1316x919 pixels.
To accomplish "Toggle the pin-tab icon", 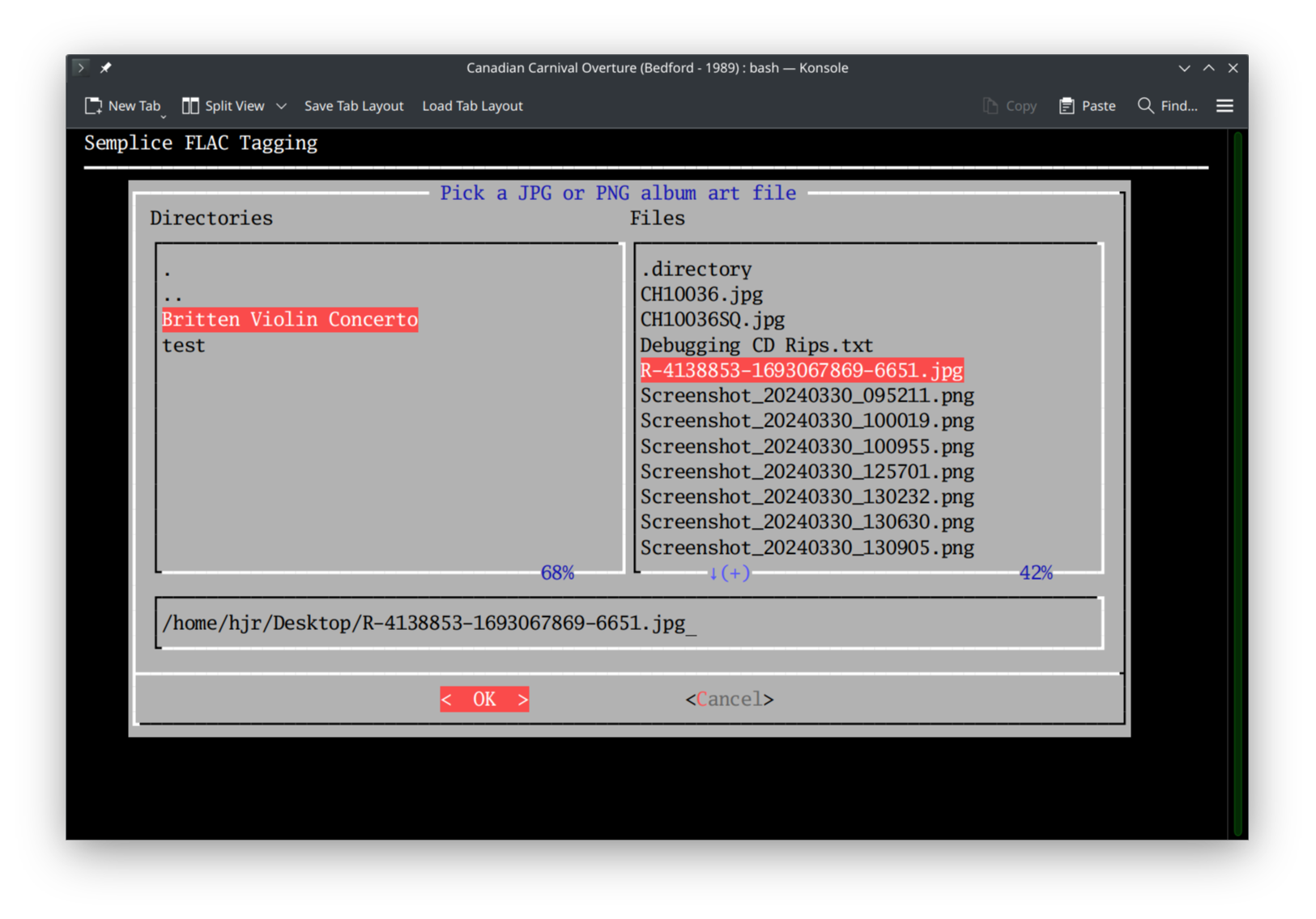I will (x=105, y=67).
